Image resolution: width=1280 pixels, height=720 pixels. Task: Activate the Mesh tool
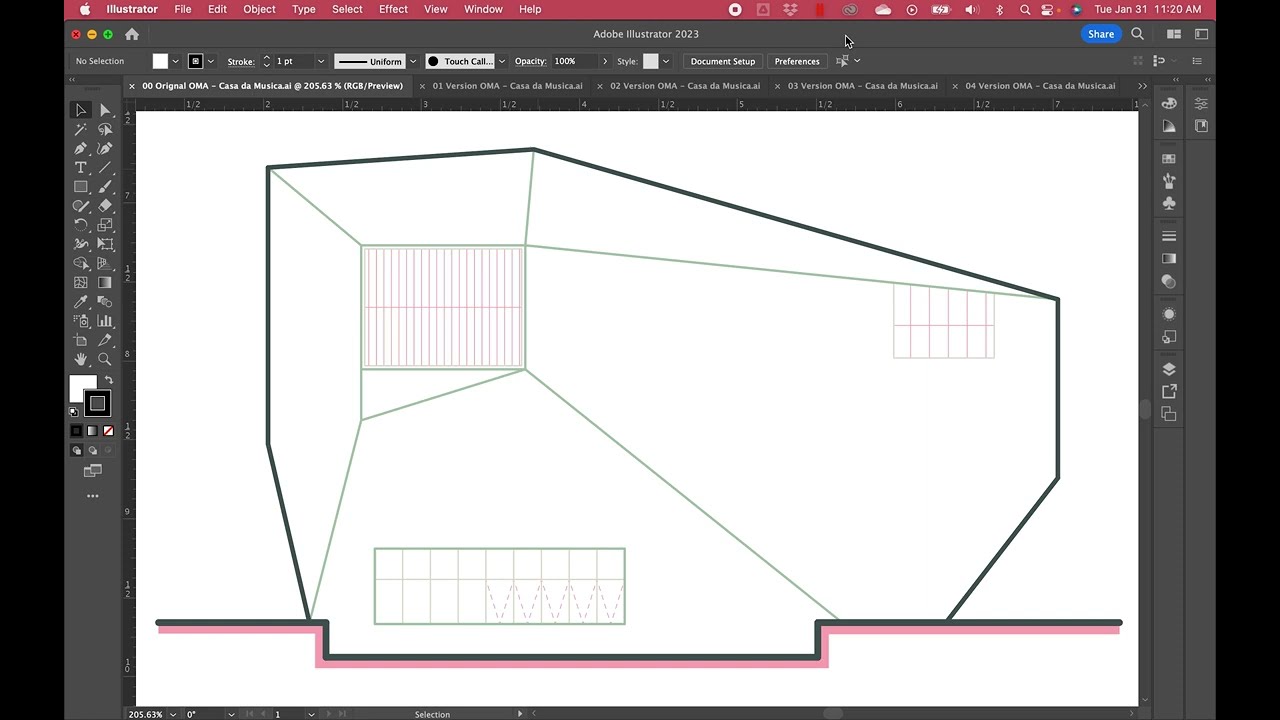click(81, 283)
